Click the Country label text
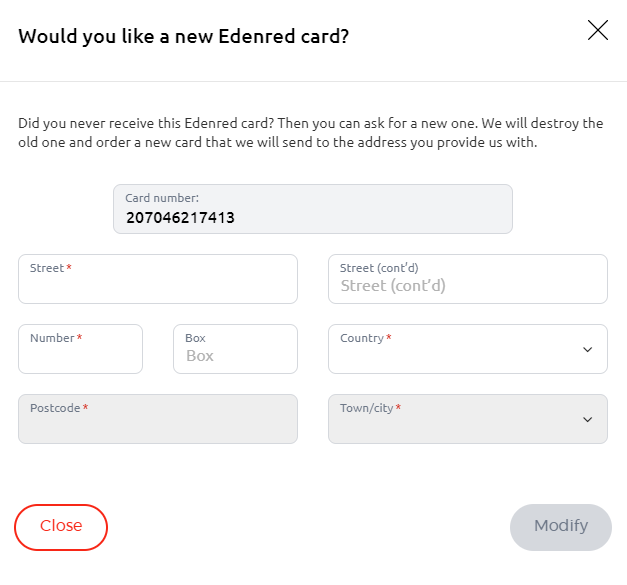 362,338
